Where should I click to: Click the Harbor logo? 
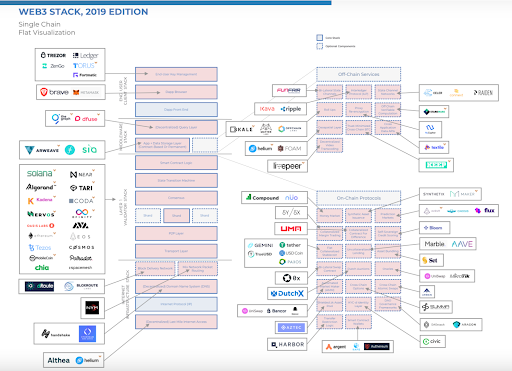coord(288,344)
